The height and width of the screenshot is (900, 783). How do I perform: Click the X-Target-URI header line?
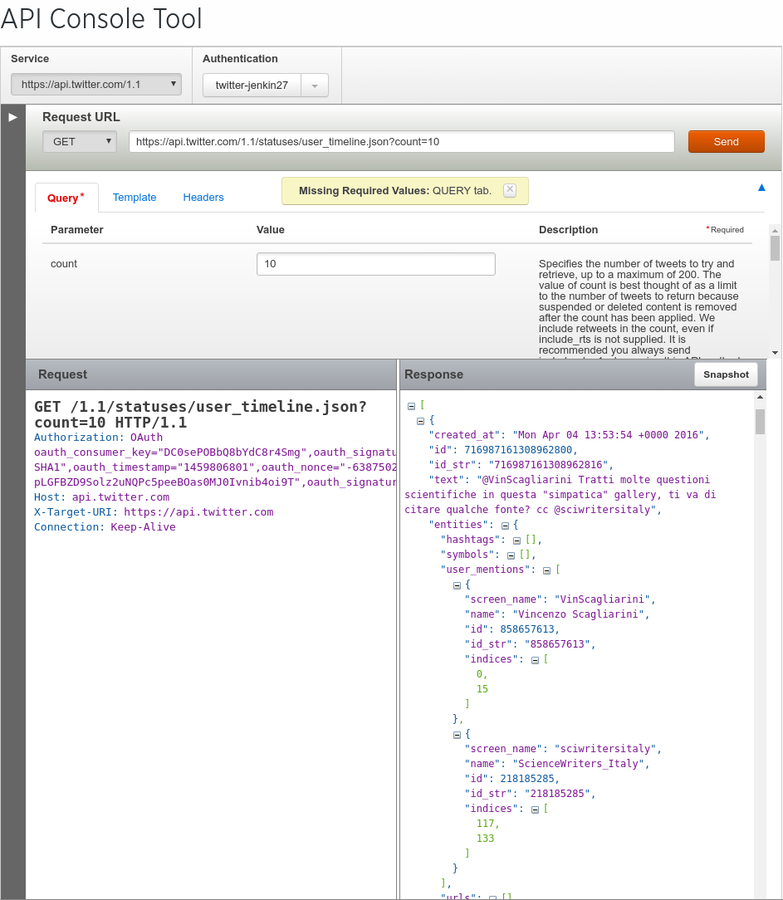[154, 512]
